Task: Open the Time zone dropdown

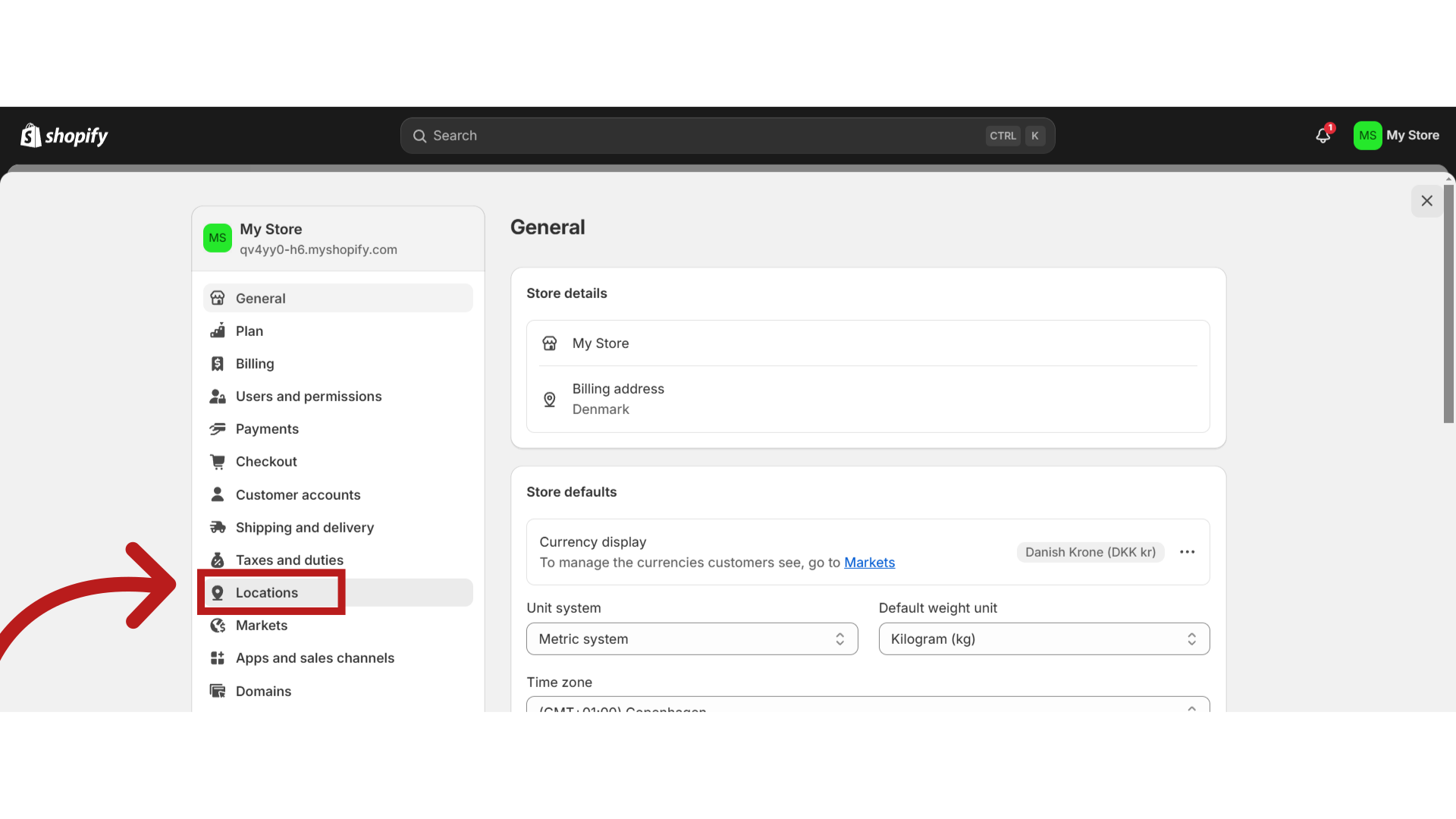Action: point(868,704)
